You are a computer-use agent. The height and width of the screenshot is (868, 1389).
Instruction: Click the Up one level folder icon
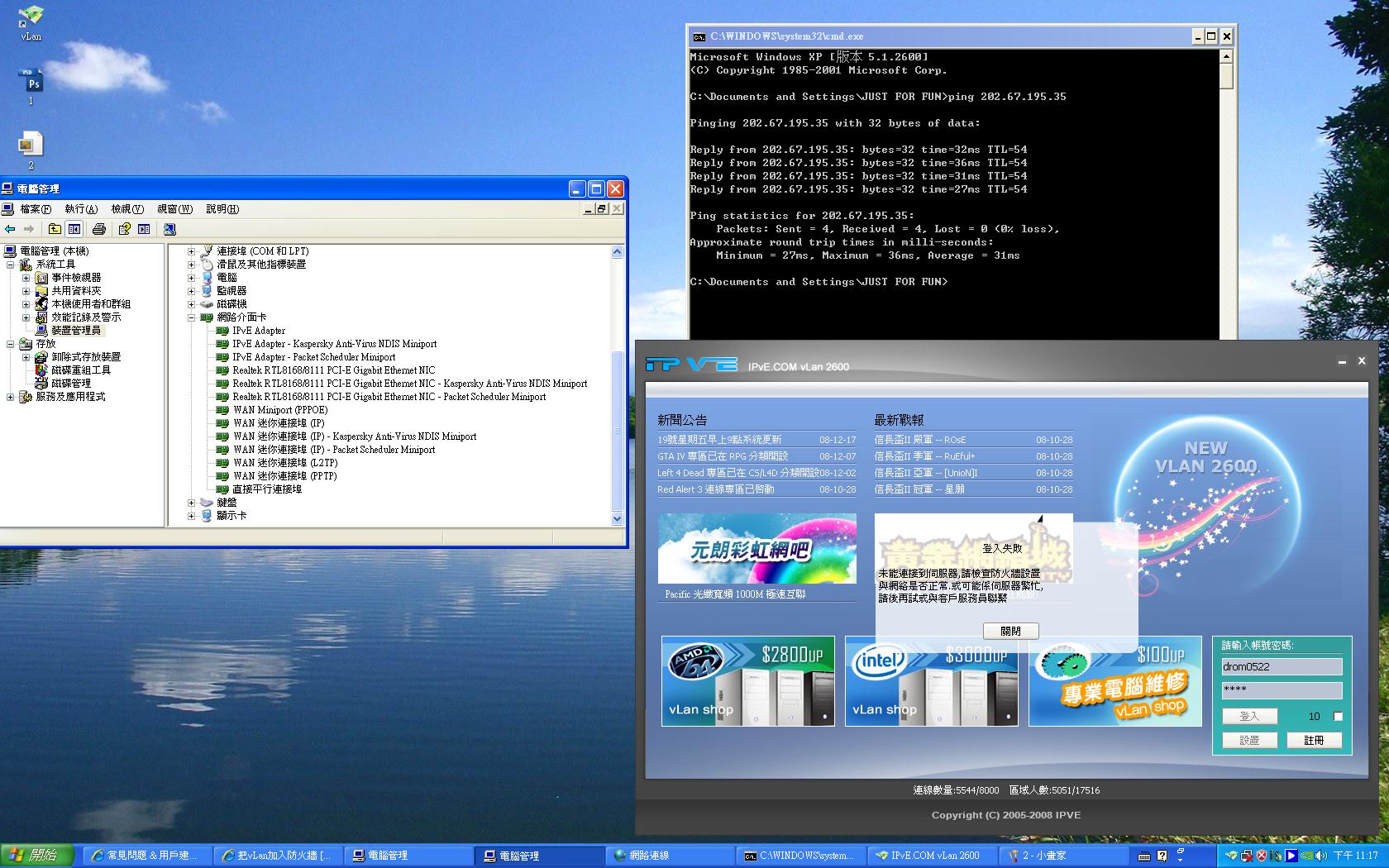(x=55, y=229)
